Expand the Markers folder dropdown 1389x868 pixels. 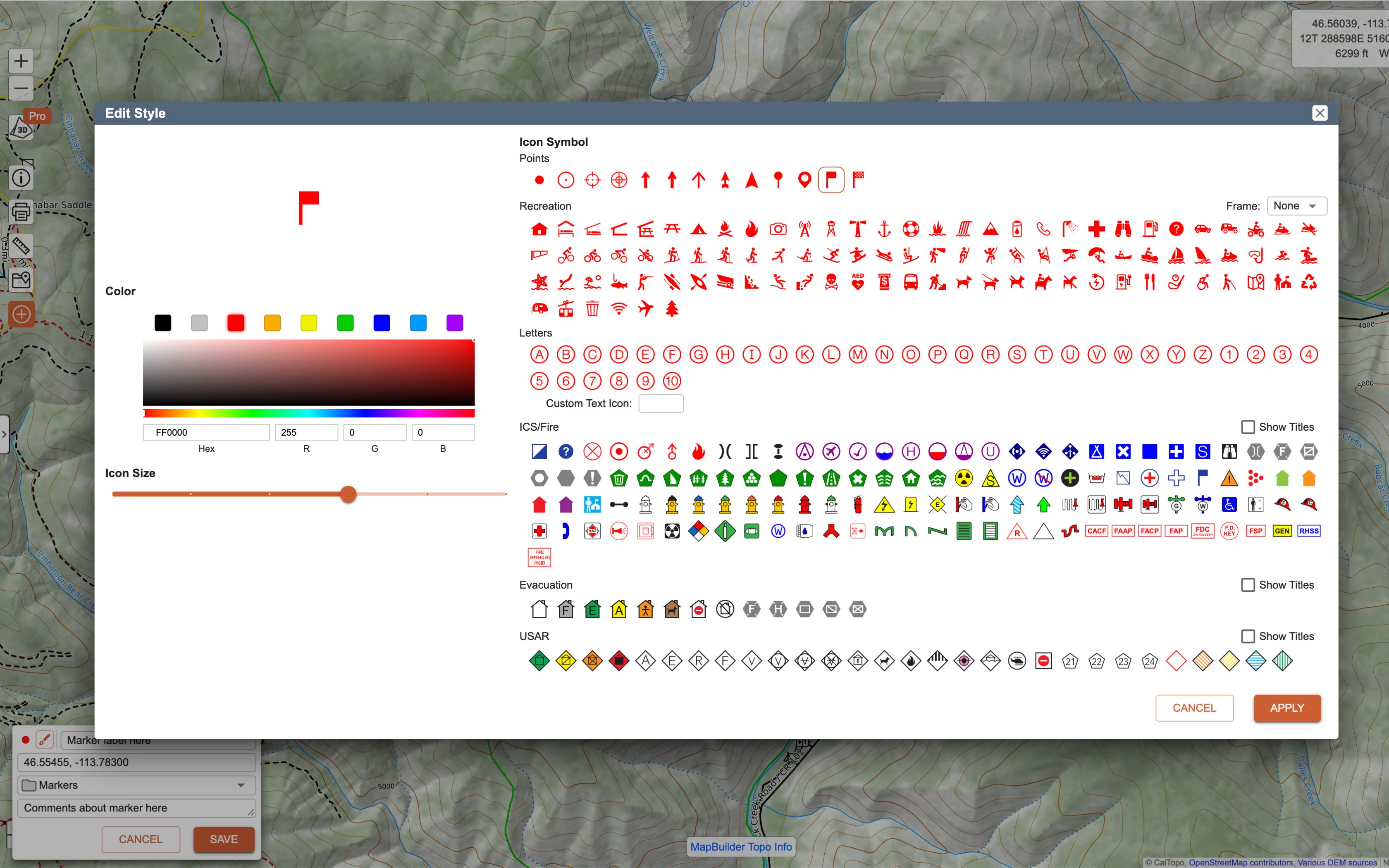[x=241, y=785]
